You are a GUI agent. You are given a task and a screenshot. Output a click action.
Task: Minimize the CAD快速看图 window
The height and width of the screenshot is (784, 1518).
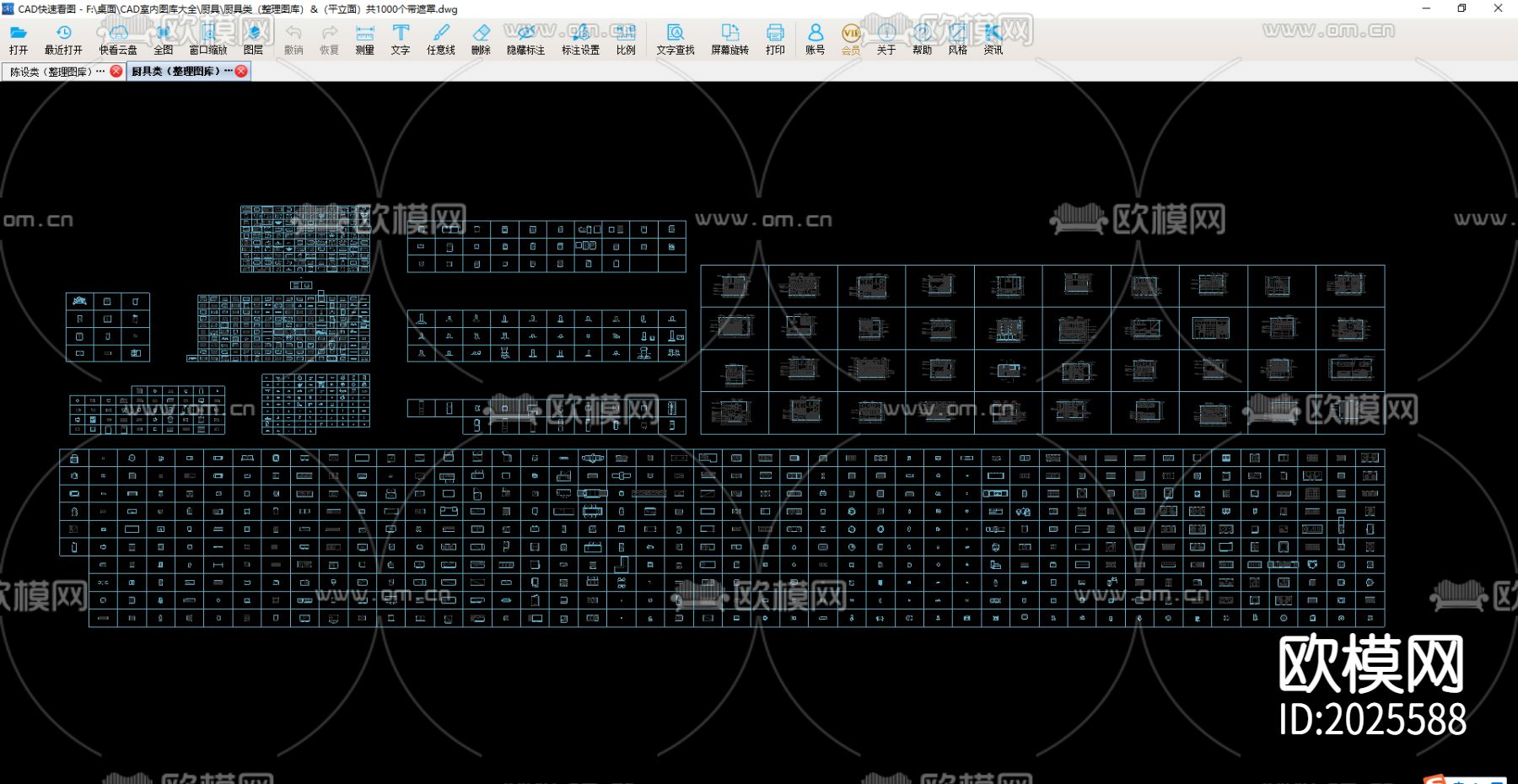point(1426,8)
